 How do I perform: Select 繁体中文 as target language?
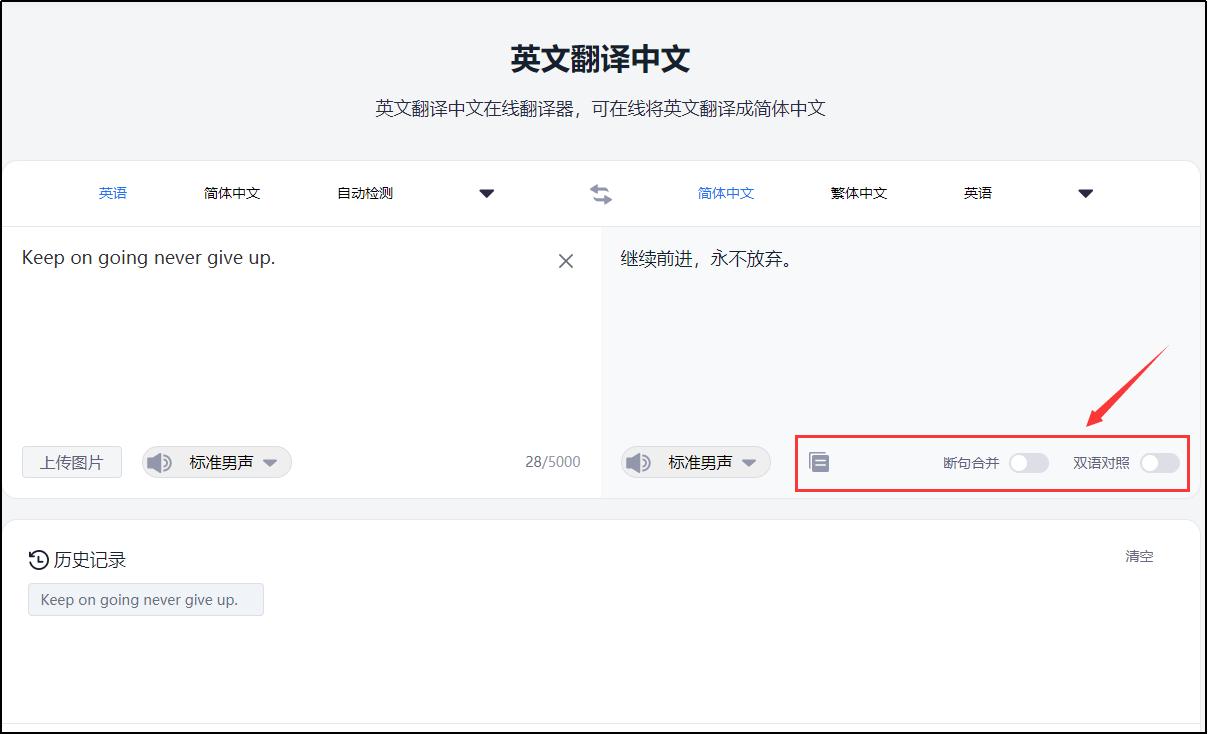point(857,193)
